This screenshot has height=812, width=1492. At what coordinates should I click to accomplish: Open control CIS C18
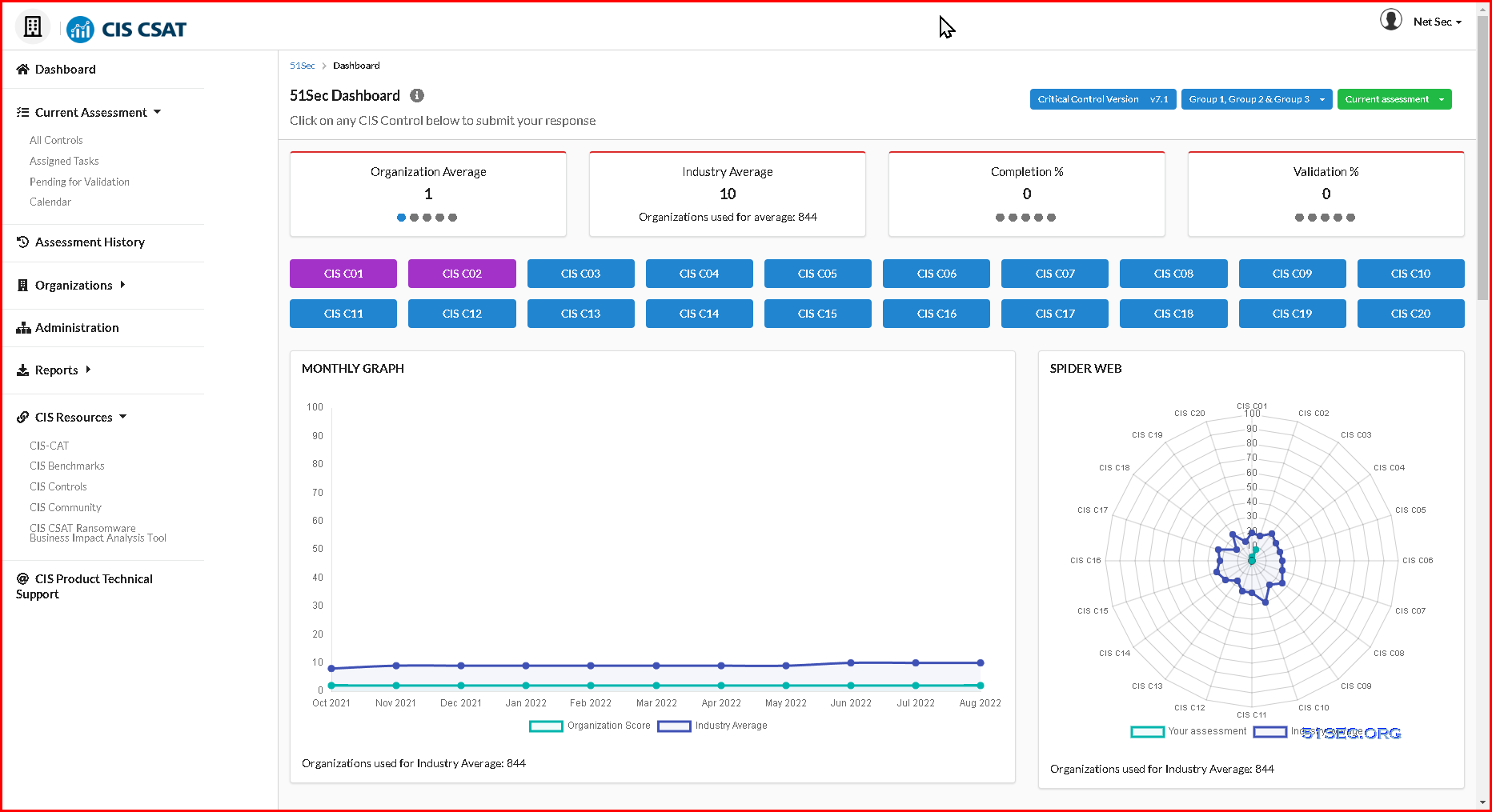1173,314
